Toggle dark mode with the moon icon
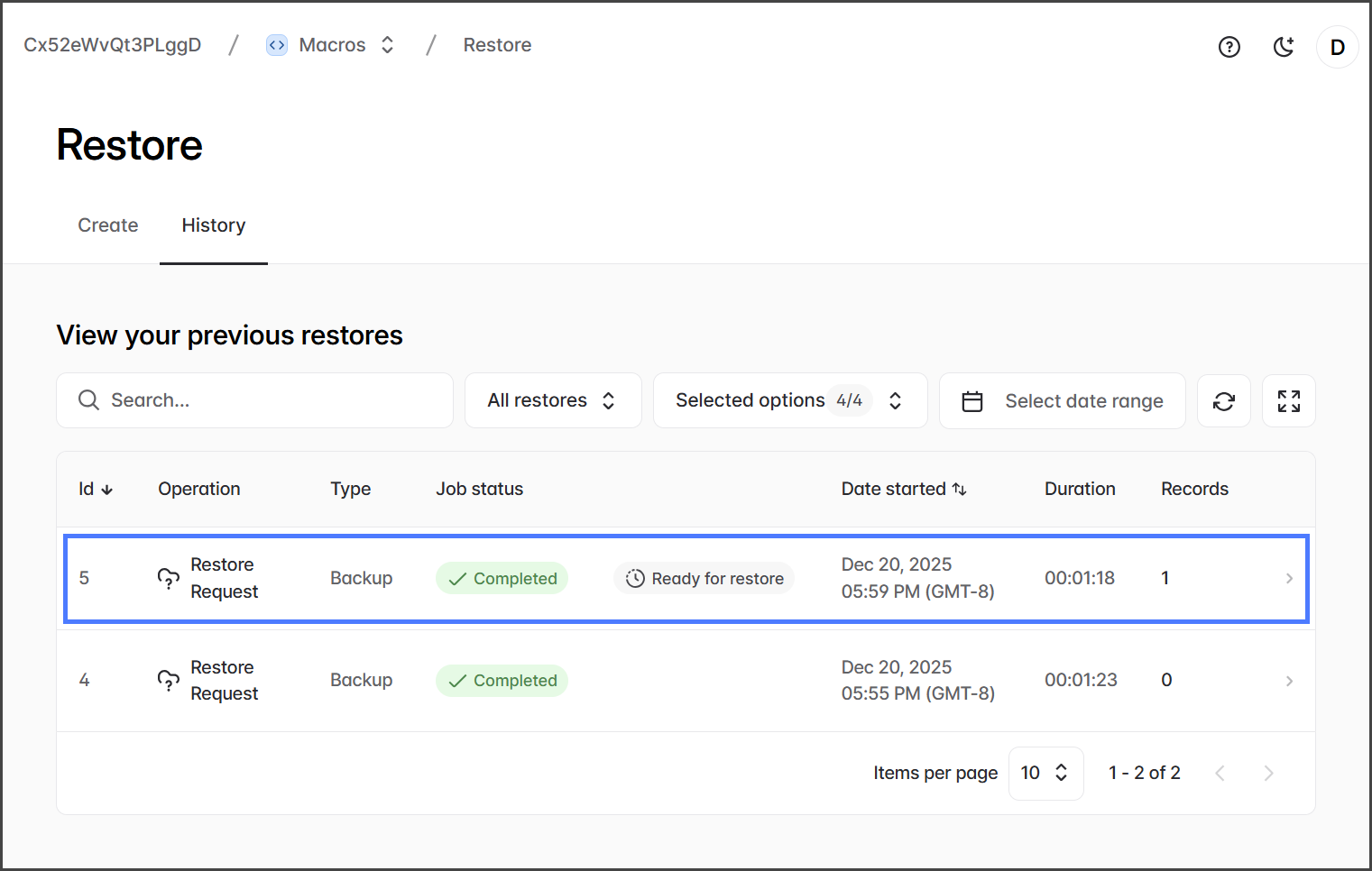The image size is (1372, 871). coord(1284,47)
